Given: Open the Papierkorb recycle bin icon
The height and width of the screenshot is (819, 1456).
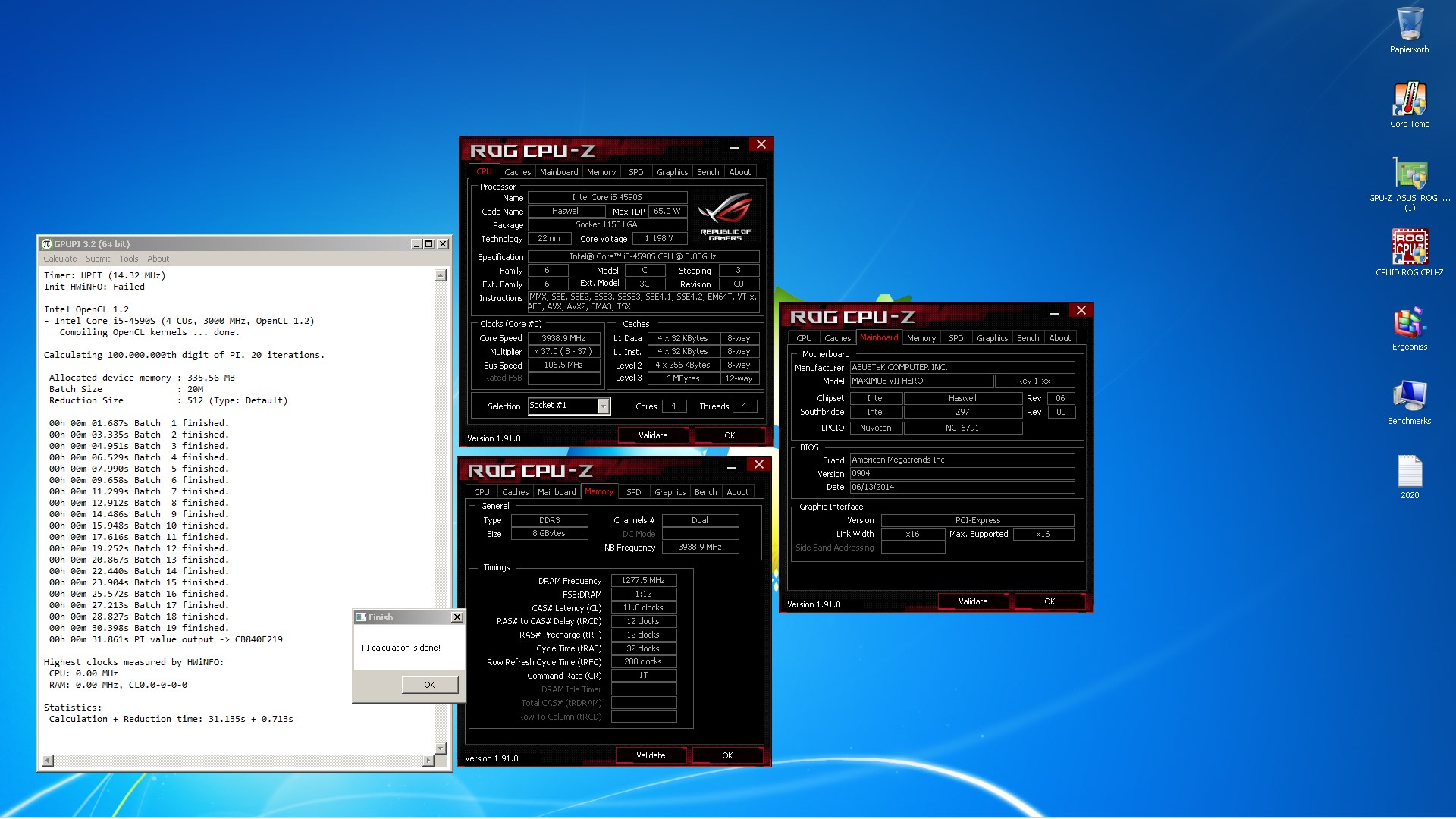Looking at the screenshot, I should 1409,30.
